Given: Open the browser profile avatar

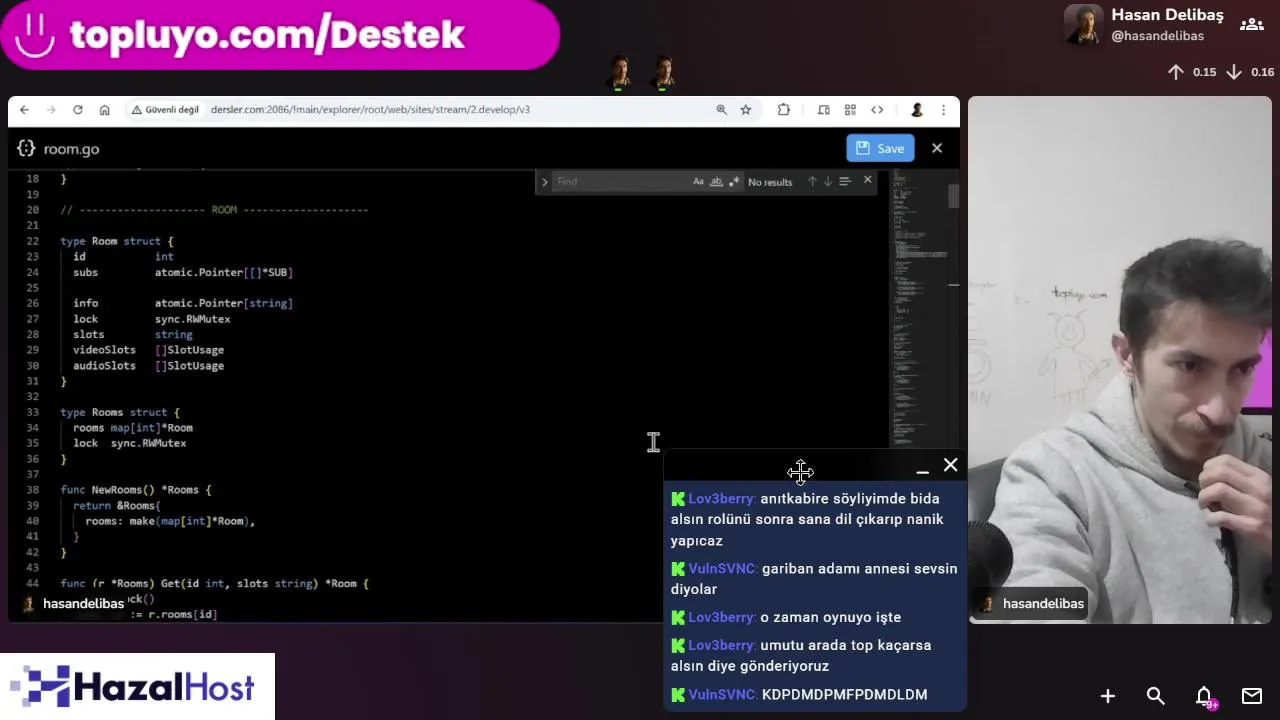Looking at the screenshot, I should pos(916,110).
